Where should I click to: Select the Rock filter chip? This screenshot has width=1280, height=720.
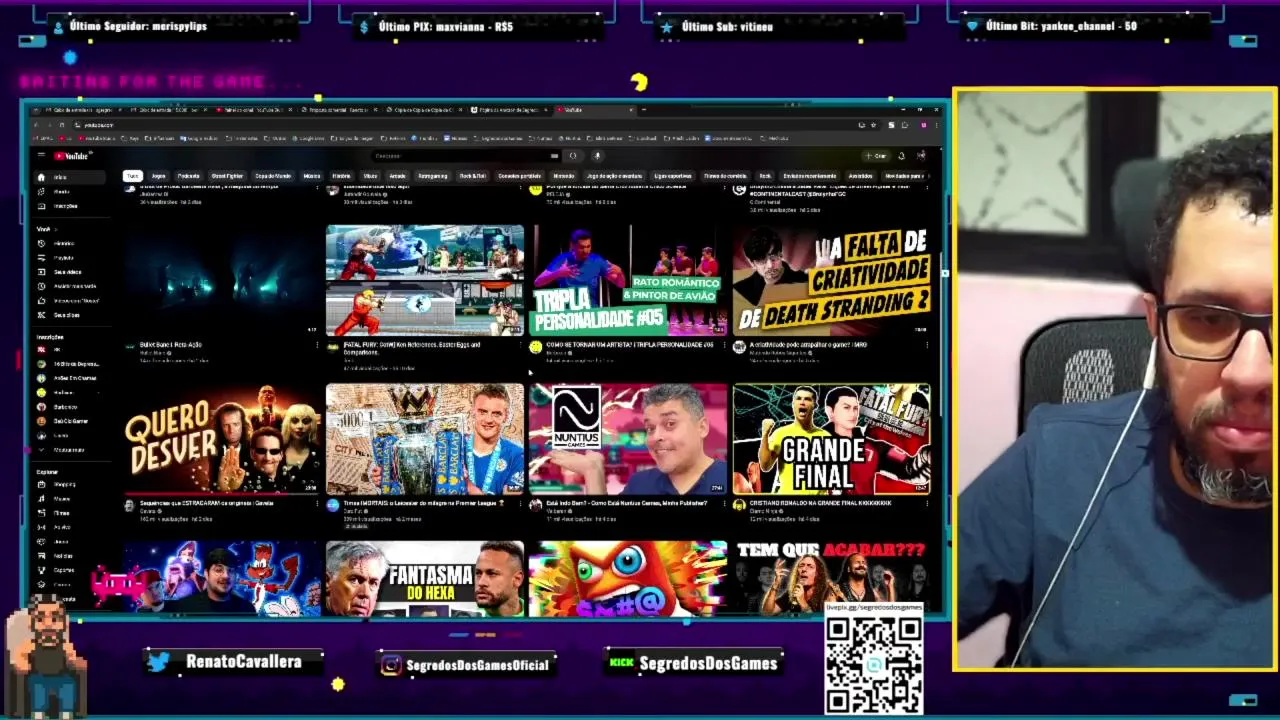click(x=765, y=176)
